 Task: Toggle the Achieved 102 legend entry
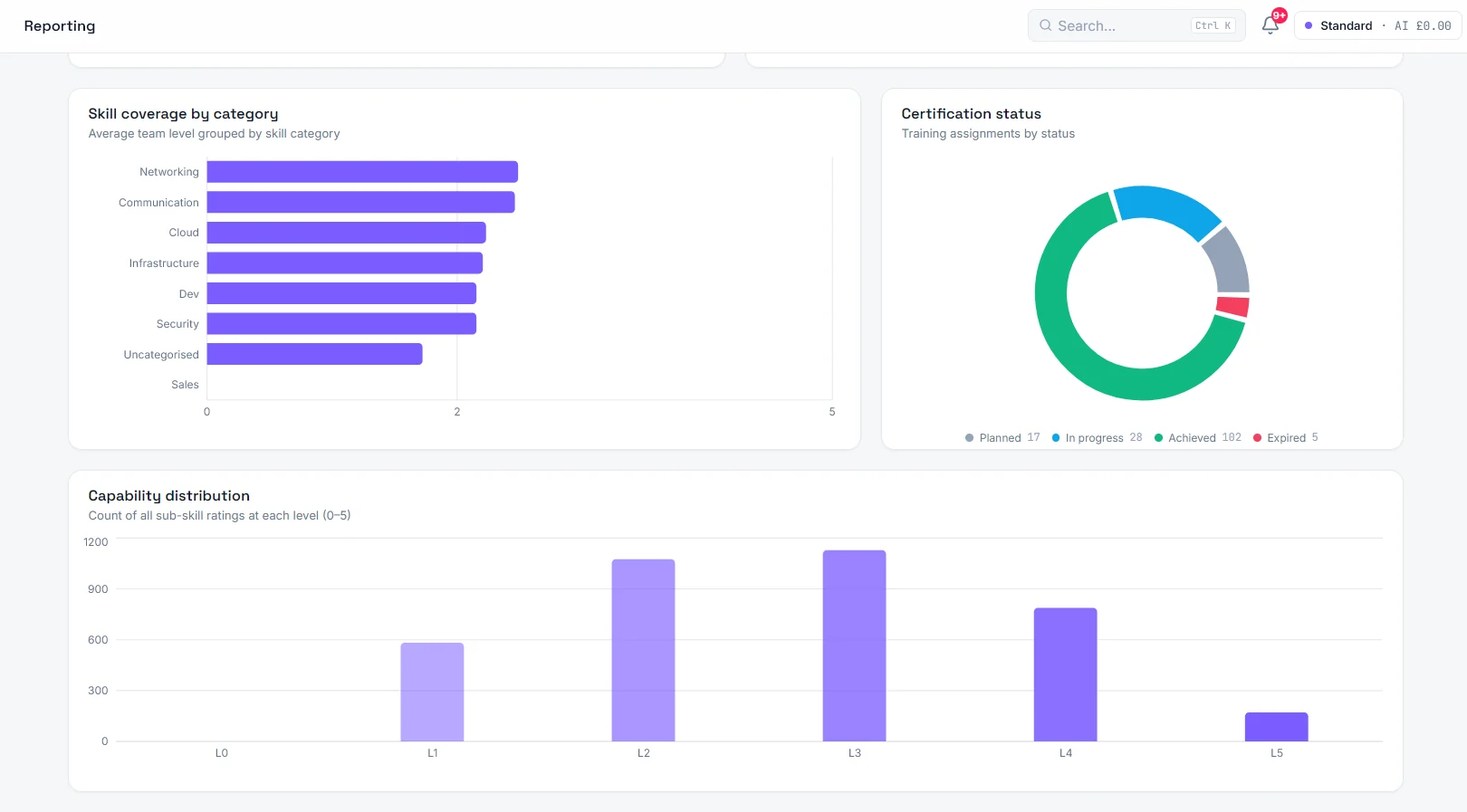(x=1198, y=438)
